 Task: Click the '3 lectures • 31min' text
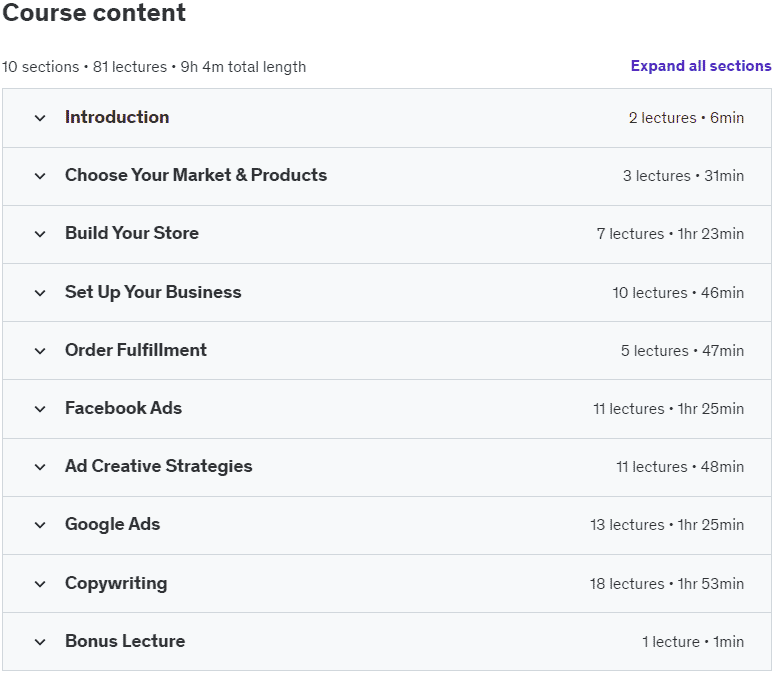point(683,176)
